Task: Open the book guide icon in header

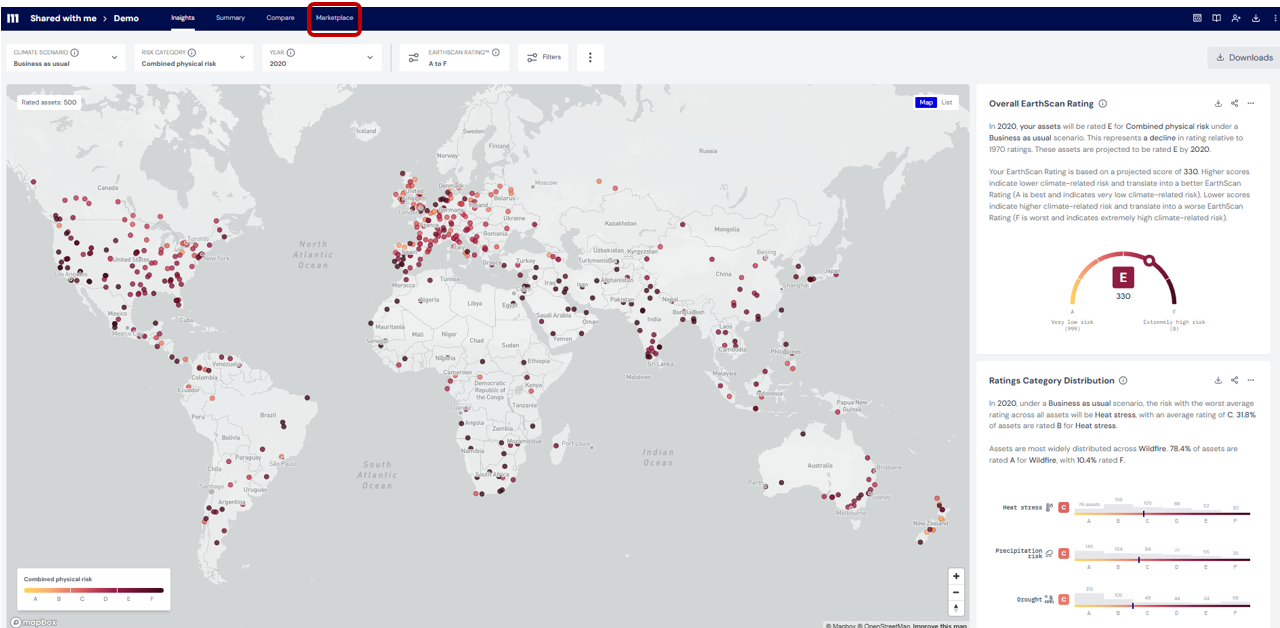Action: click(1216, 18)
